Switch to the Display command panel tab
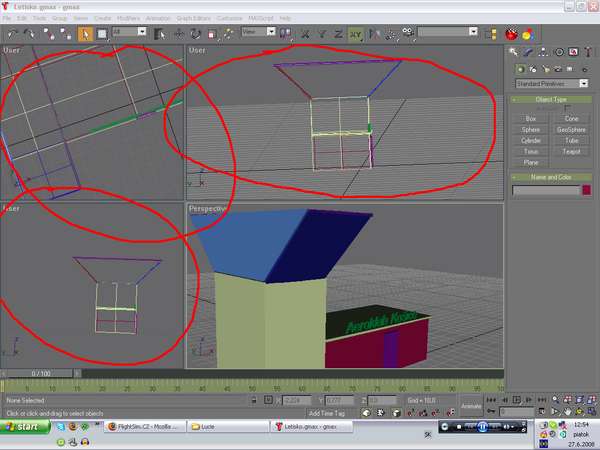The image size is (600, 450). pyautogui.click(x=573, y=52)
